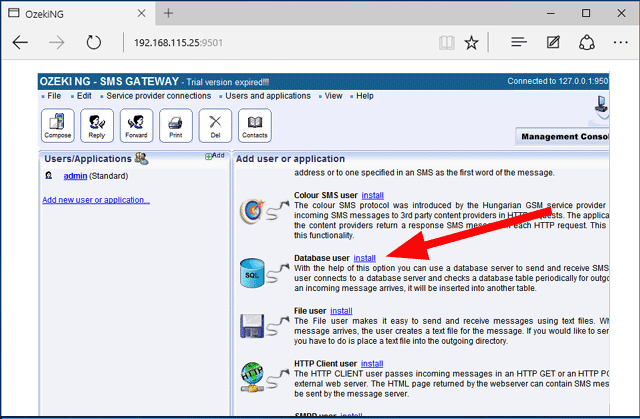Install the File user

tap(341, 311)
